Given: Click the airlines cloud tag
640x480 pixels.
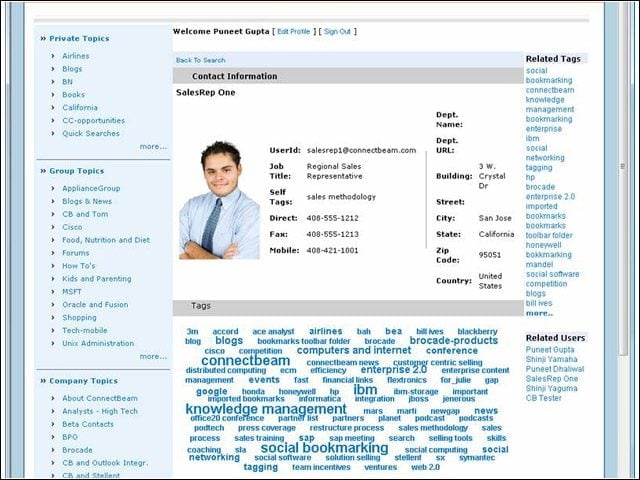Looking at the screenshot, I should coord(326,331).
